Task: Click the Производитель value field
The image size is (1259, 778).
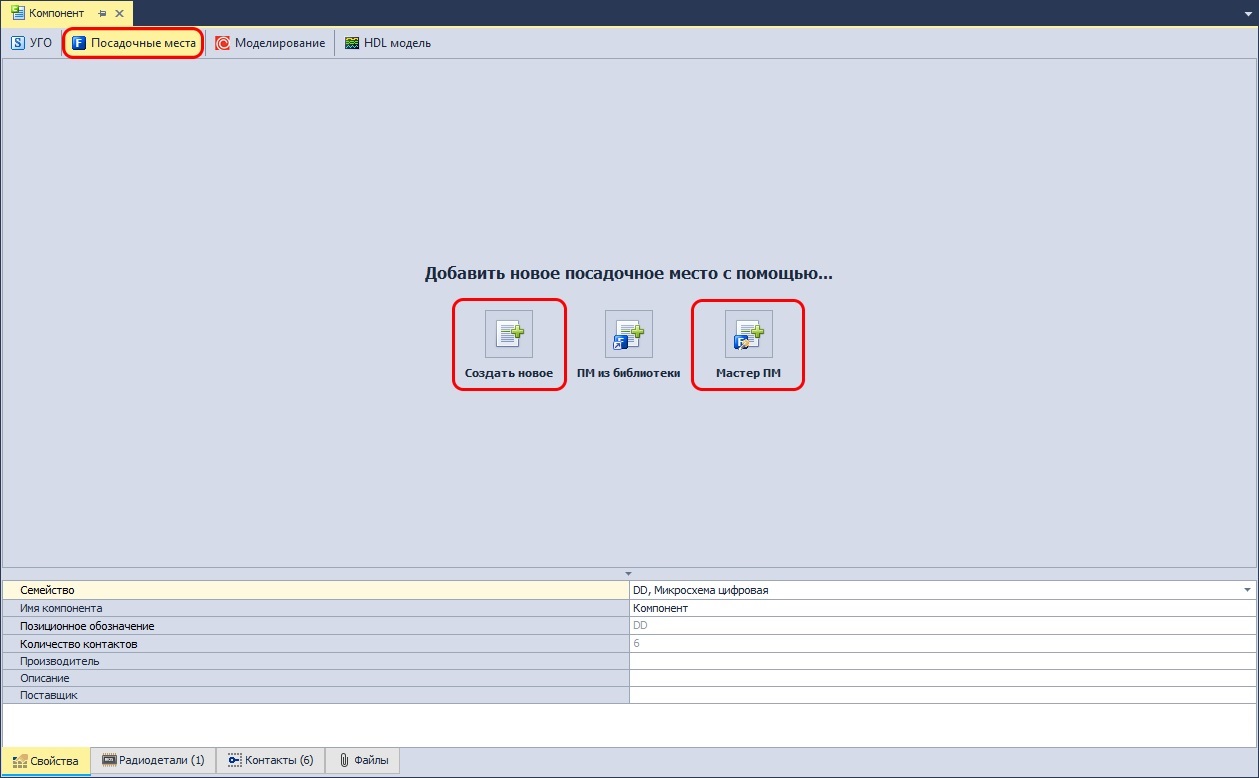Action: pyautogui.click(x=940, y=661)
